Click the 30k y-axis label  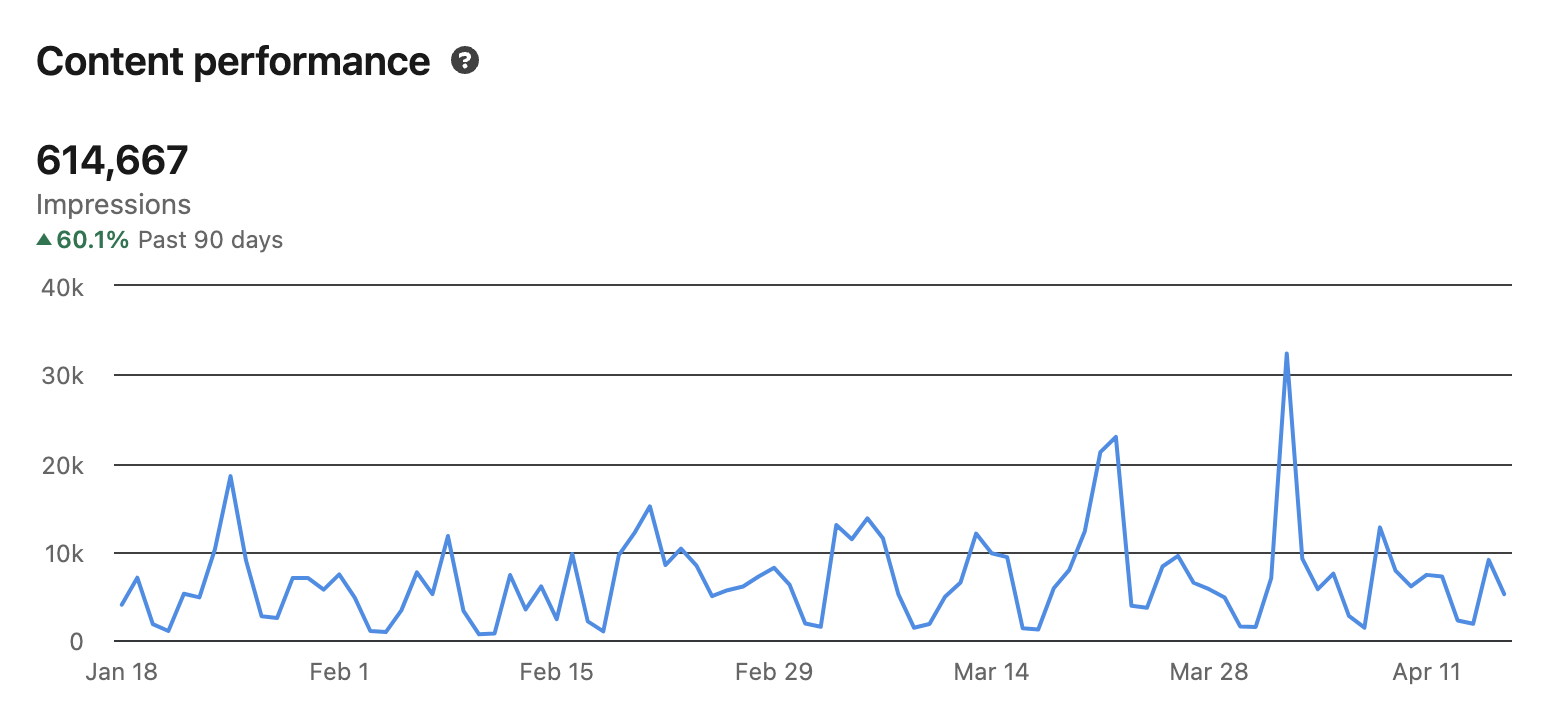pyautogui.click(x=63, y=376)
